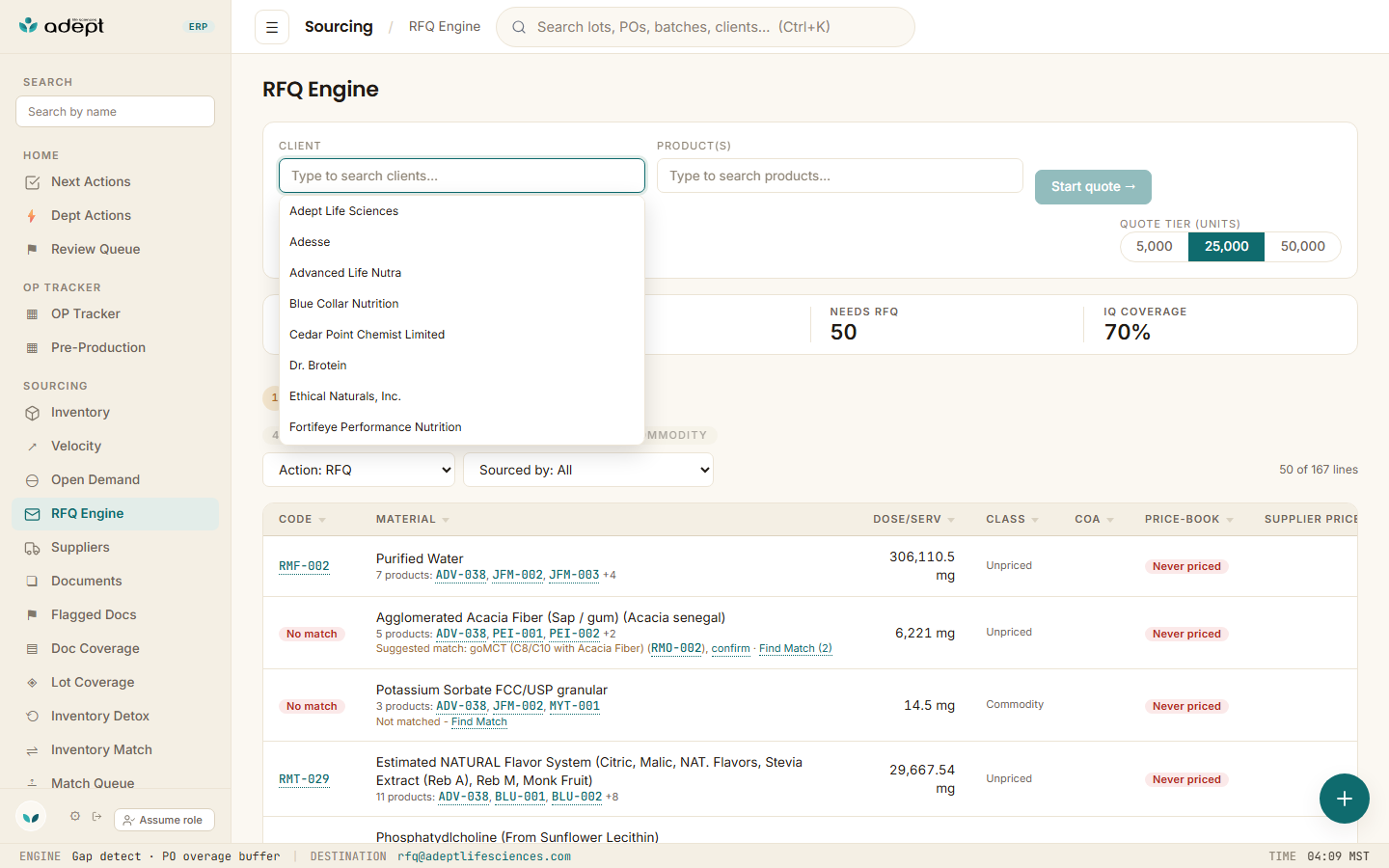
Task: Open settings via the gear icon
Action: tap(75, 816)
